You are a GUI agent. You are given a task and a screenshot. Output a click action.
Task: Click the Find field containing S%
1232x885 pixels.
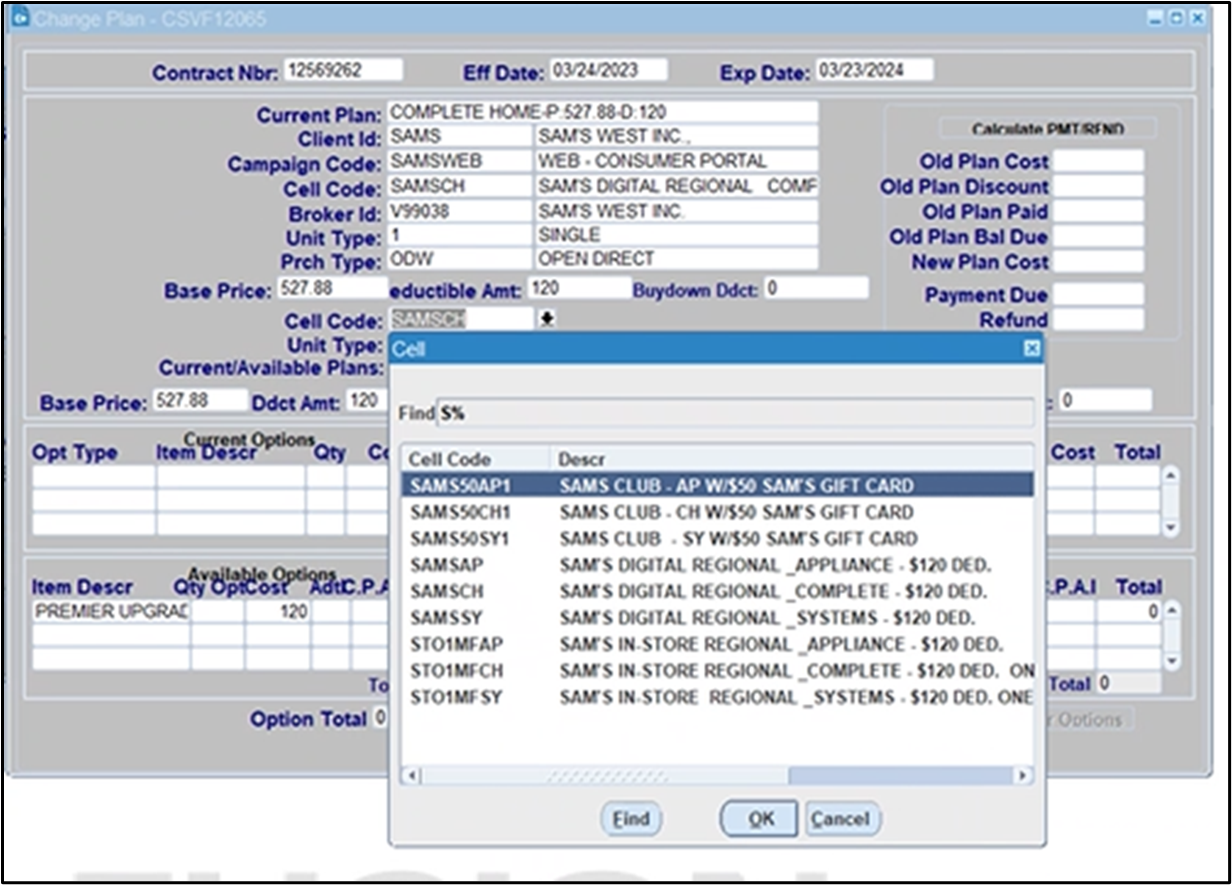(735, 413)
